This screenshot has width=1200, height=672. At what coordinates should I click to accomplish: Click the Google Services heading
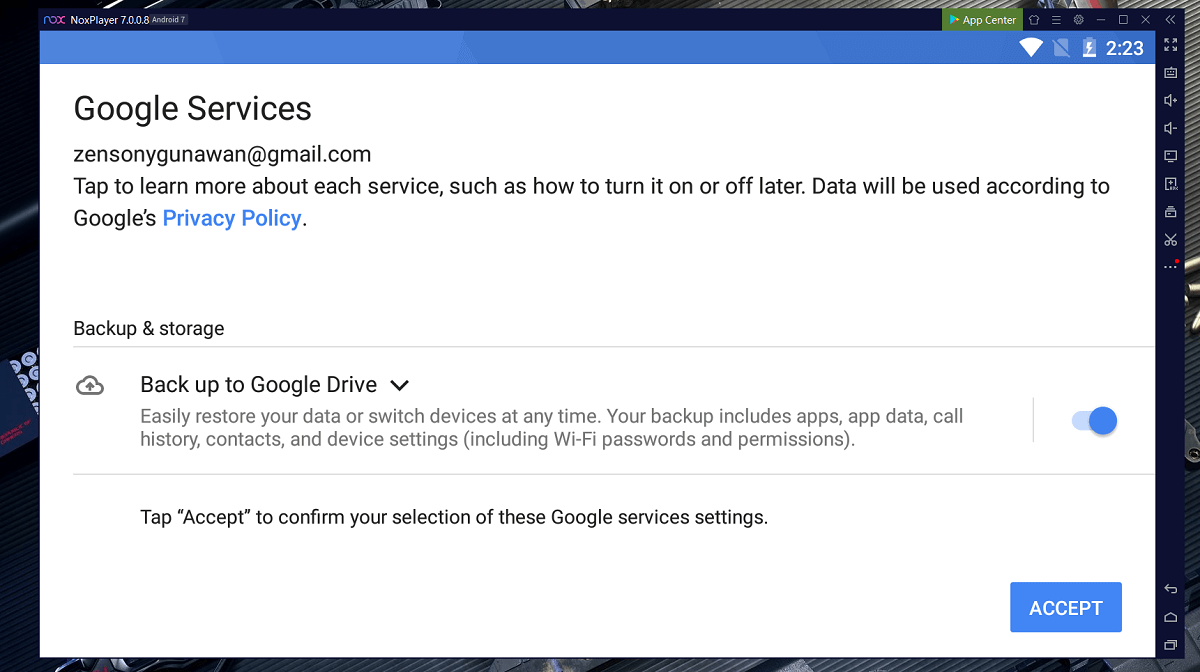tap(193, 108)
